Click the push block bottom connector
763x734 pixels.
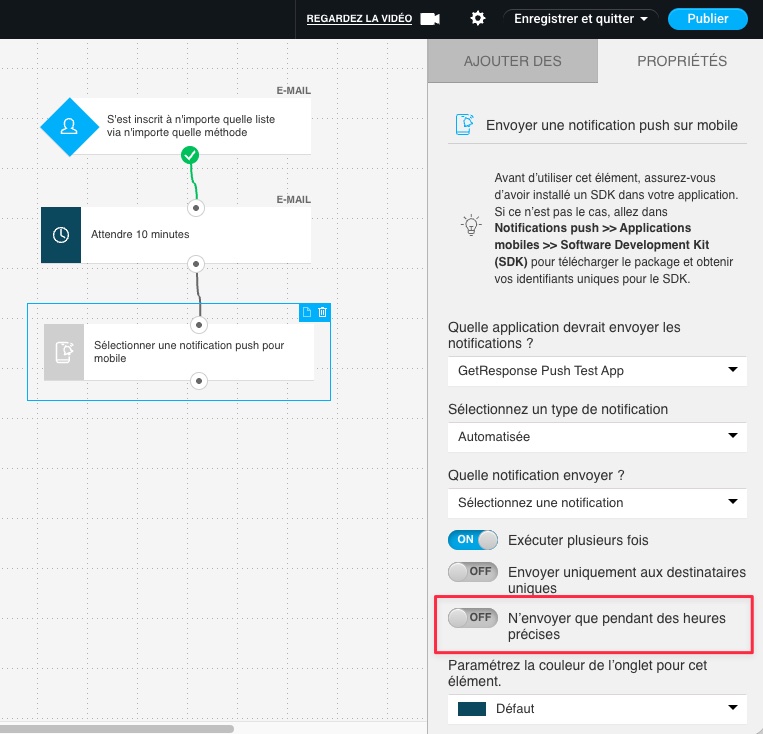(199, 381)
